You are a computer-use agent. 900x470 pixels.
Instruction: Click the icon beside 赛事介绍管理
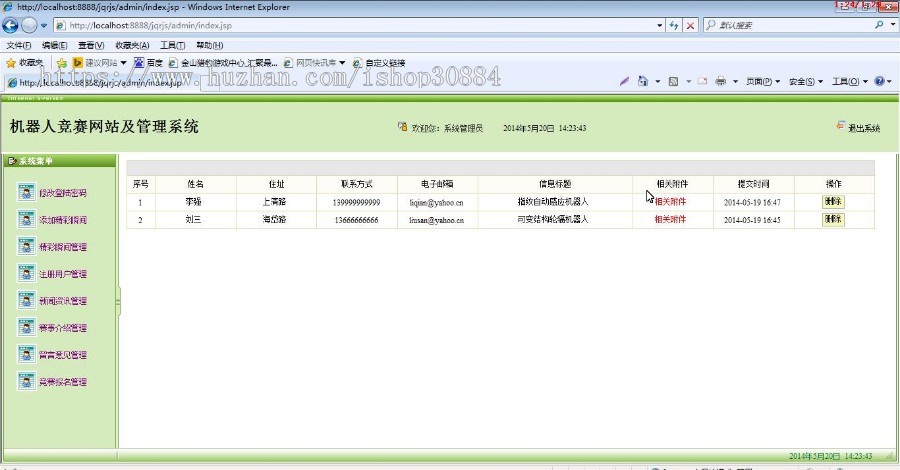point(26,327)
